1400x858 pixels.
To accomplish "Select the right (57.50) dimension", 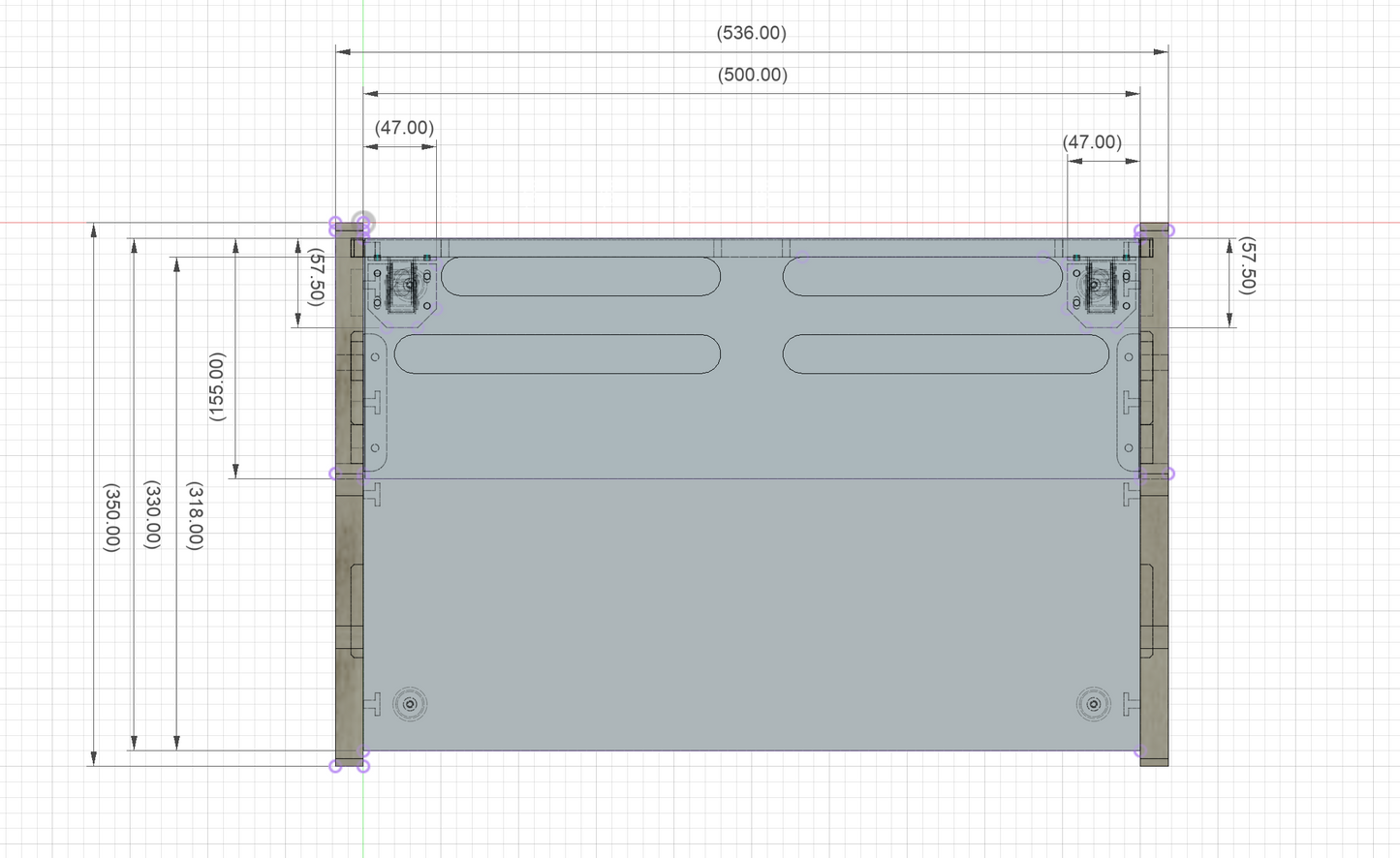I will coord(1248,275).
